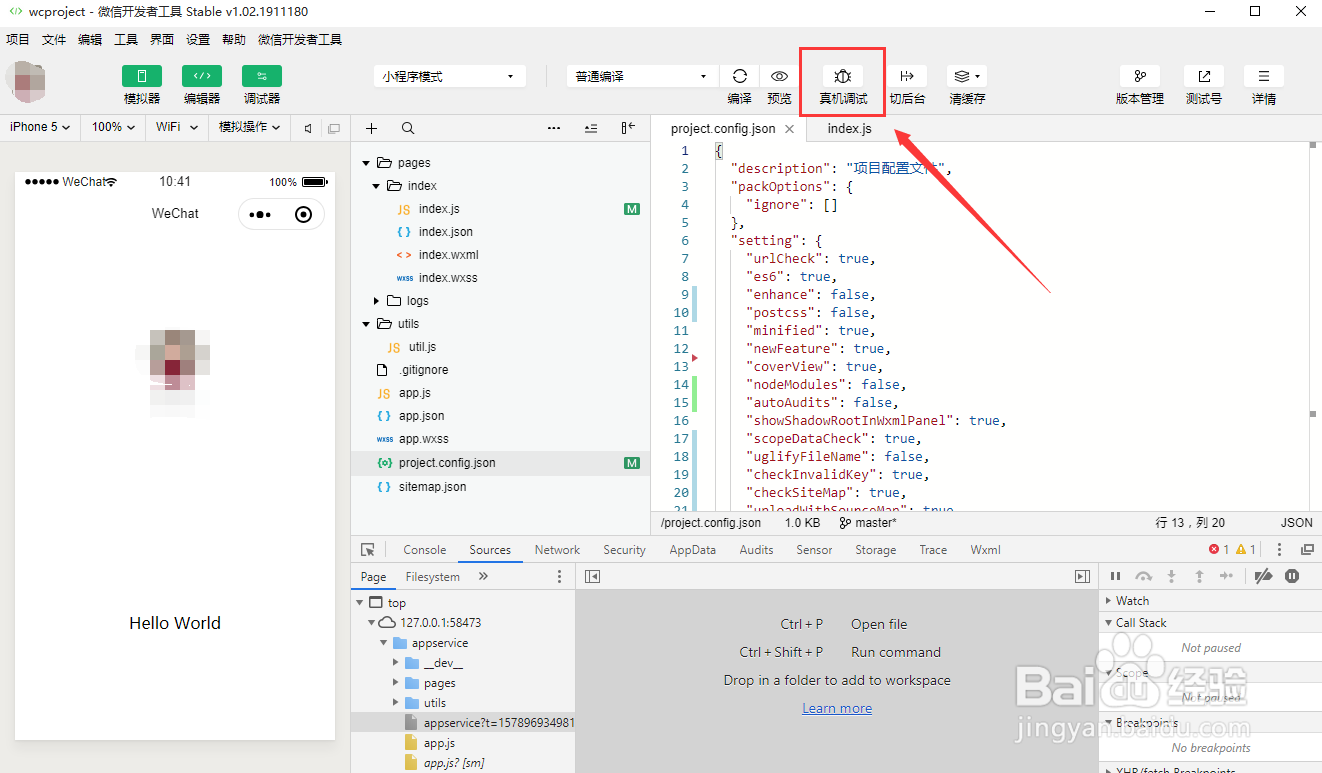Click the 测试号 test account icon
This screenshot has height=773, width=1322.
(x=1204, y=76)
